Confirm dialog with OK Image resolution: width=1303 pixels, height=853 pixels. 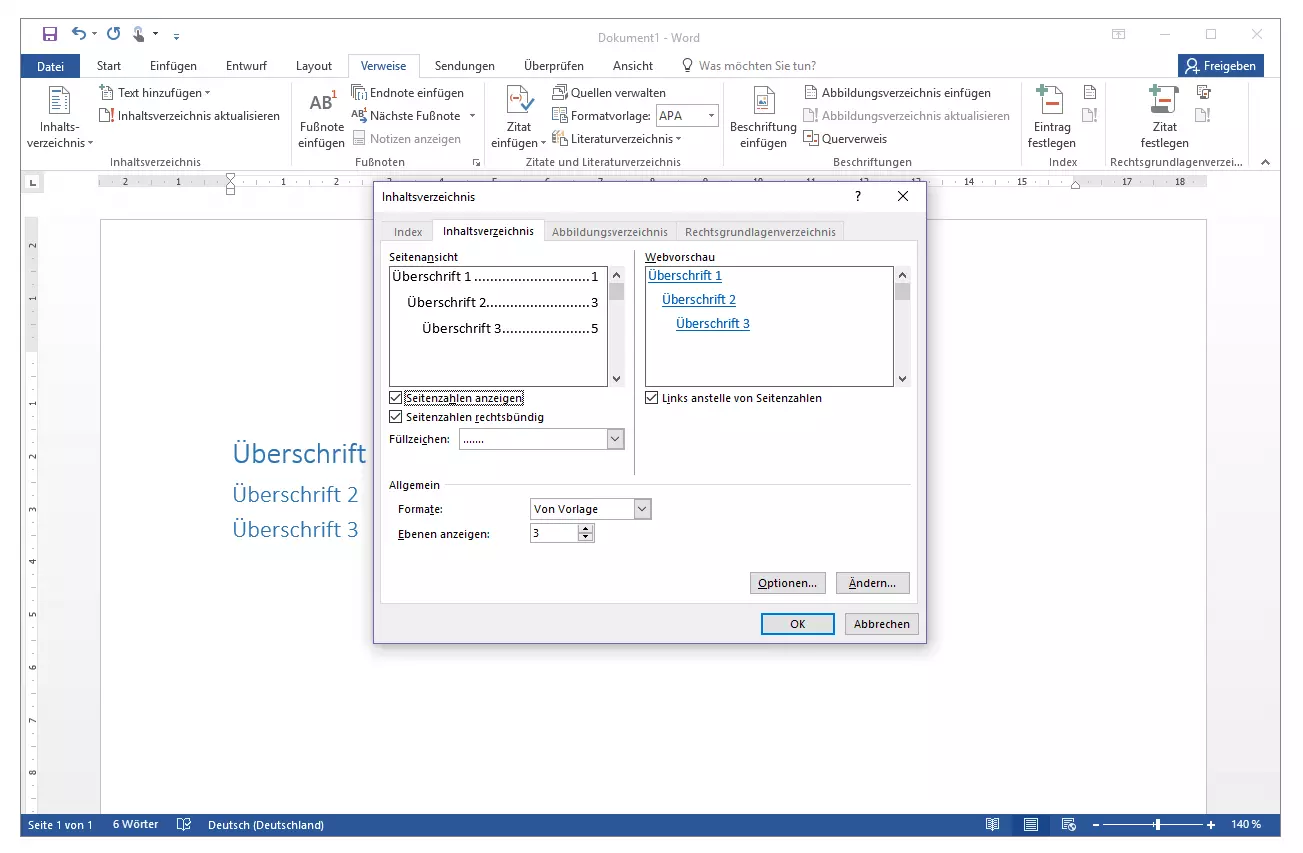tap(797, 624)
